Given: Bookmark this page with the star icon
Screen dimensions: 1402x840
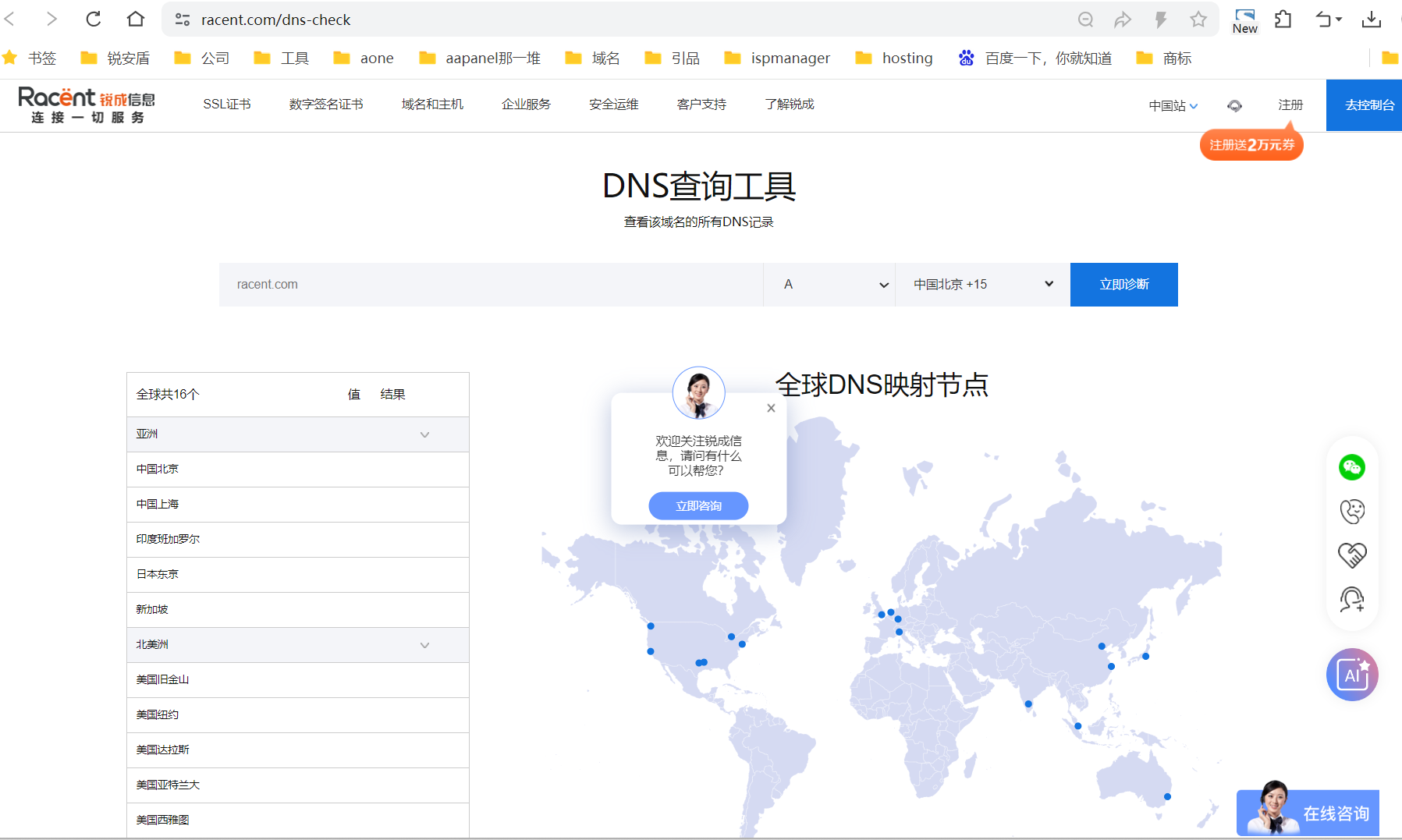Looking at the screenshot, I should [x=1198, y=19].
